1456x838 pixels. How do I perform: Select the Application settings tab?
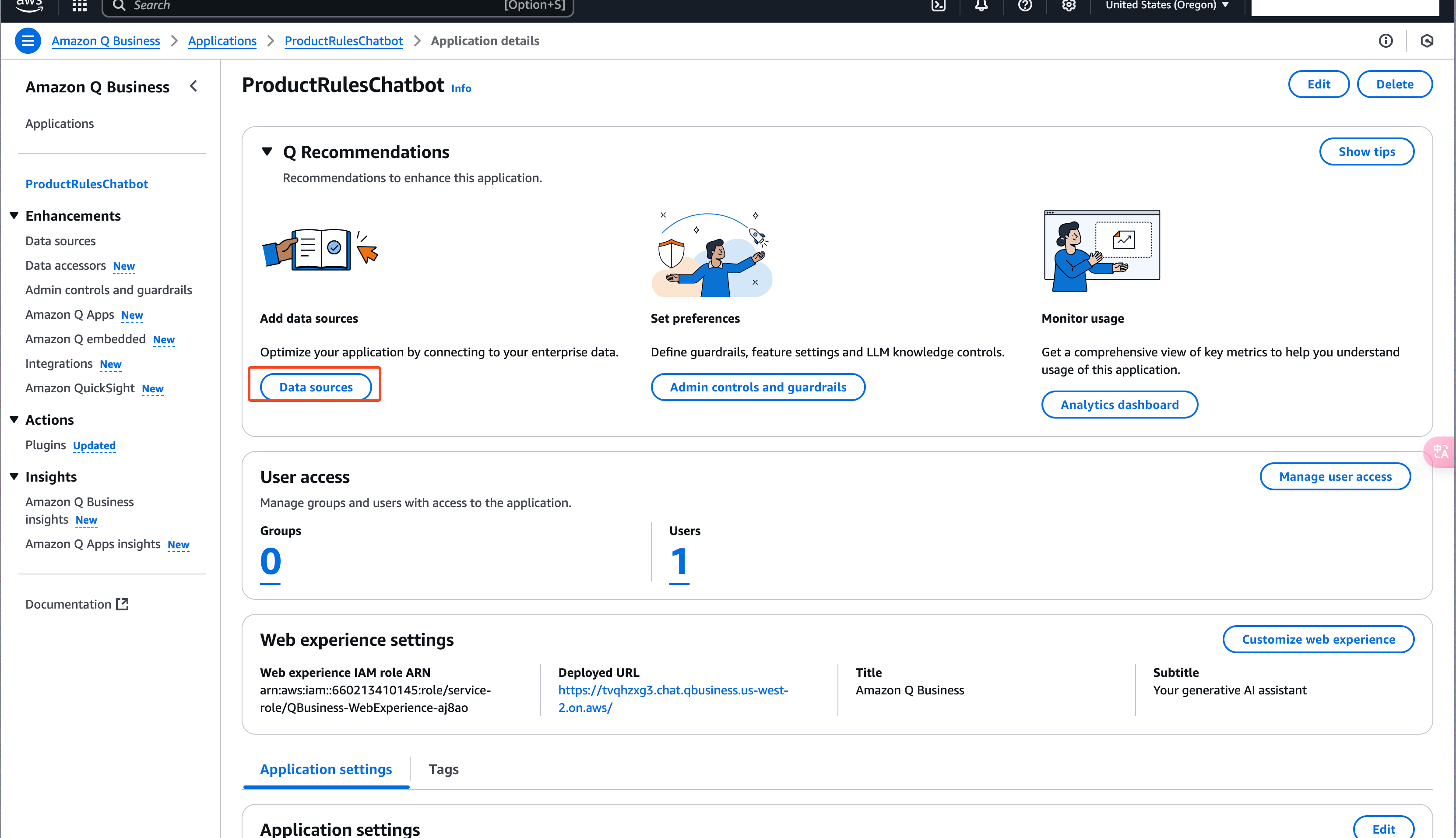(326, 770)
